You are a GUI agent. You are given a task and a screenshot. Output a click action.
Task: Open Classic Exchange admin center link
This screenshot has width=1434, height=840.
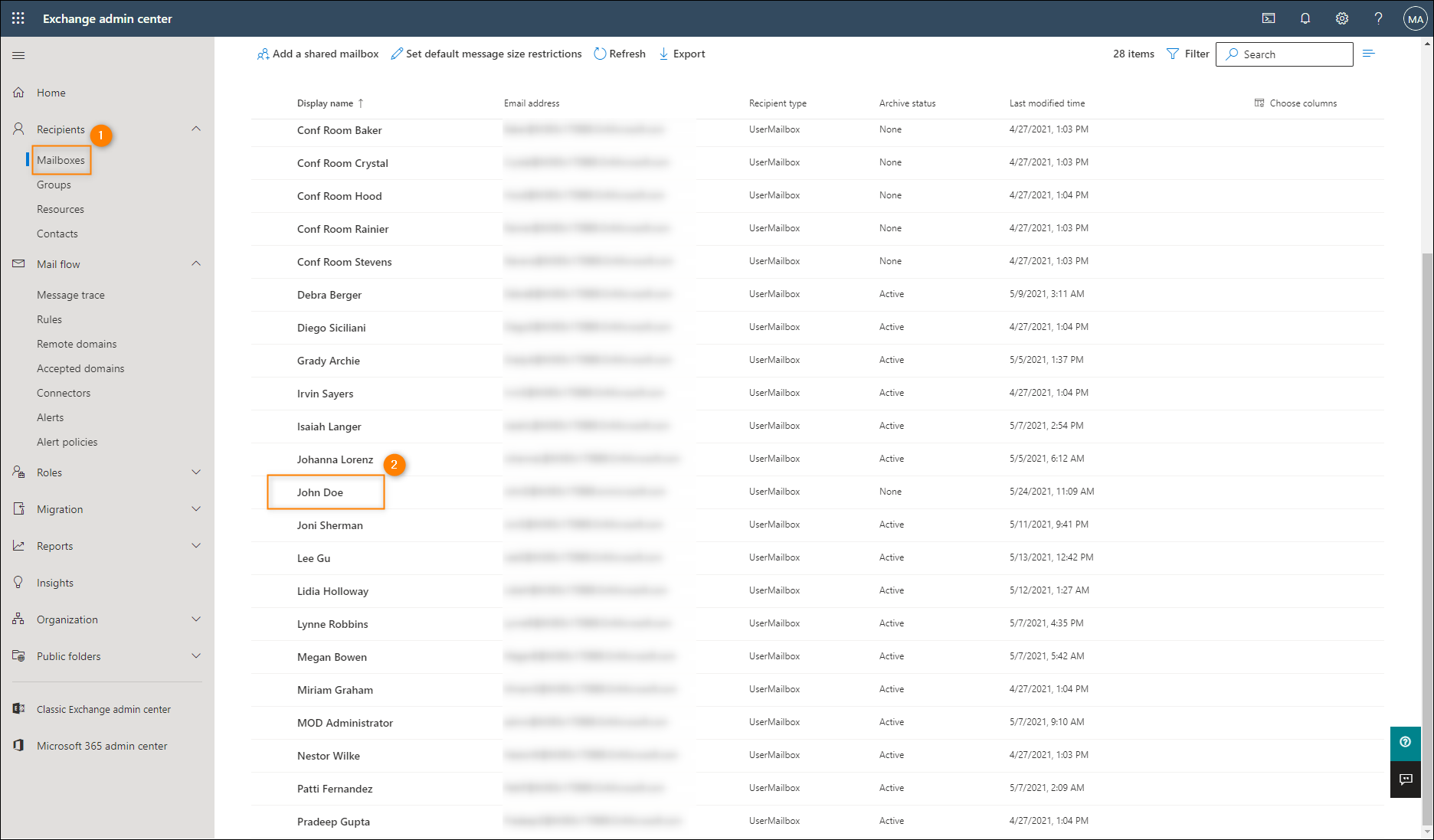(x=103, y=709)
